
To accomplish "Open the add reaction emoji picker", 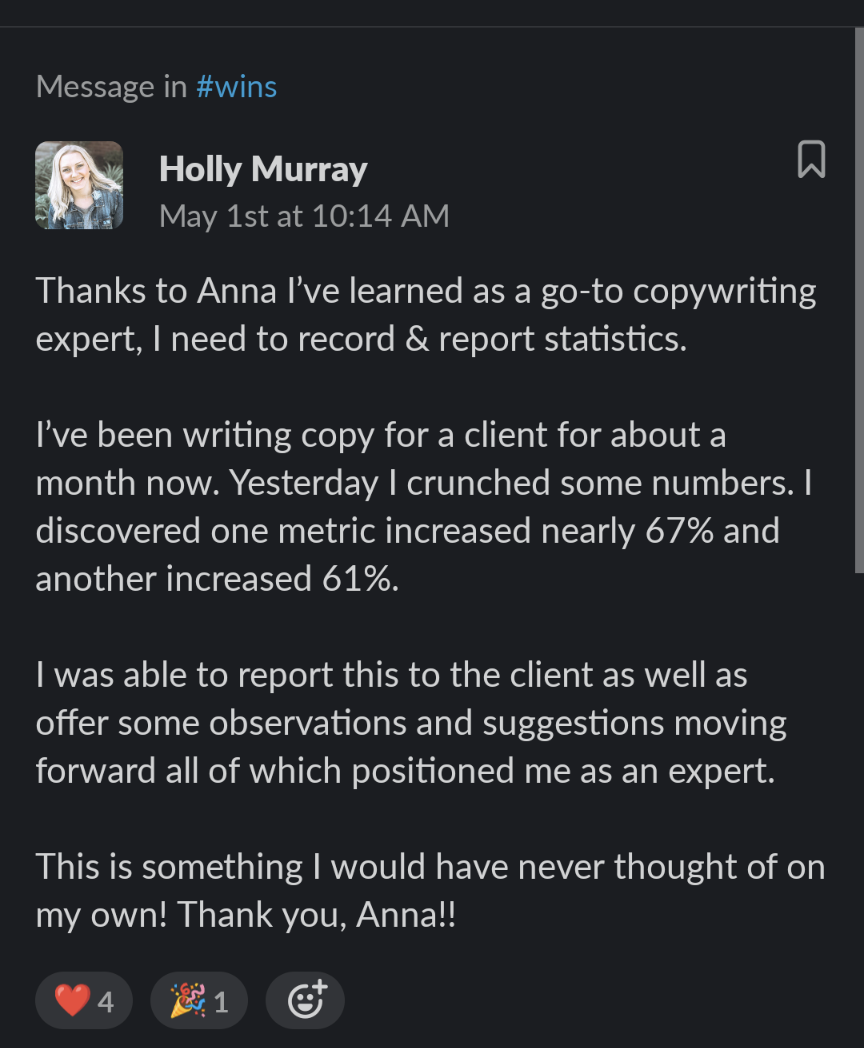I will (x=305, y=1001).
